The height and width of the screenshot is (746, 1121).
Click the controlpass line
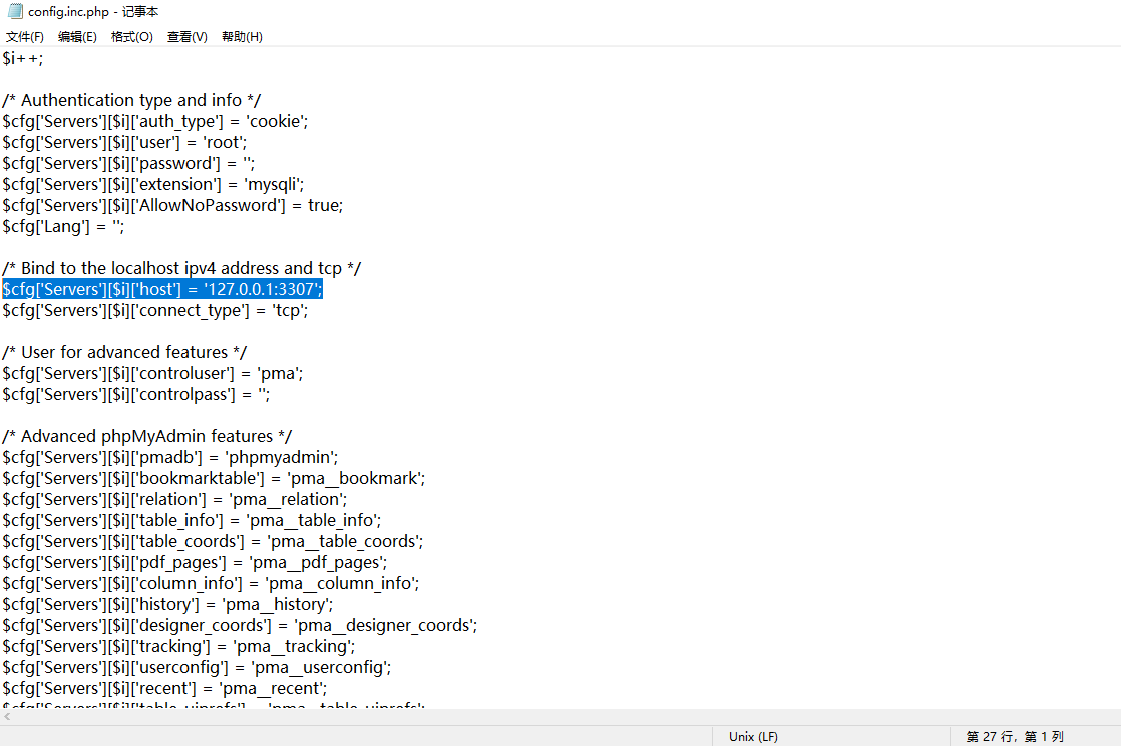[136, 394]
